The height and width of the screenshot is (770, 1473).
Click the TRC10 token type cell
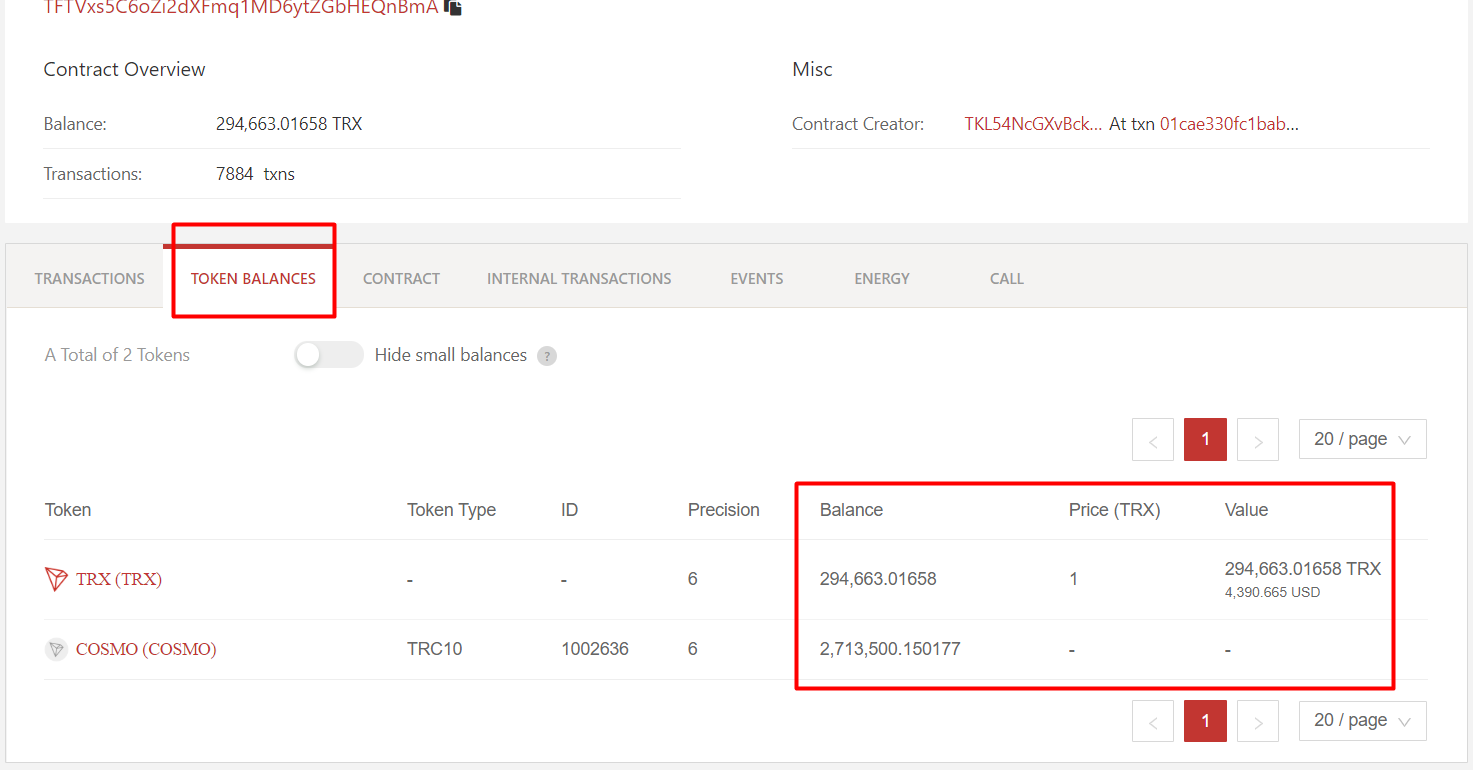[435, 649]
